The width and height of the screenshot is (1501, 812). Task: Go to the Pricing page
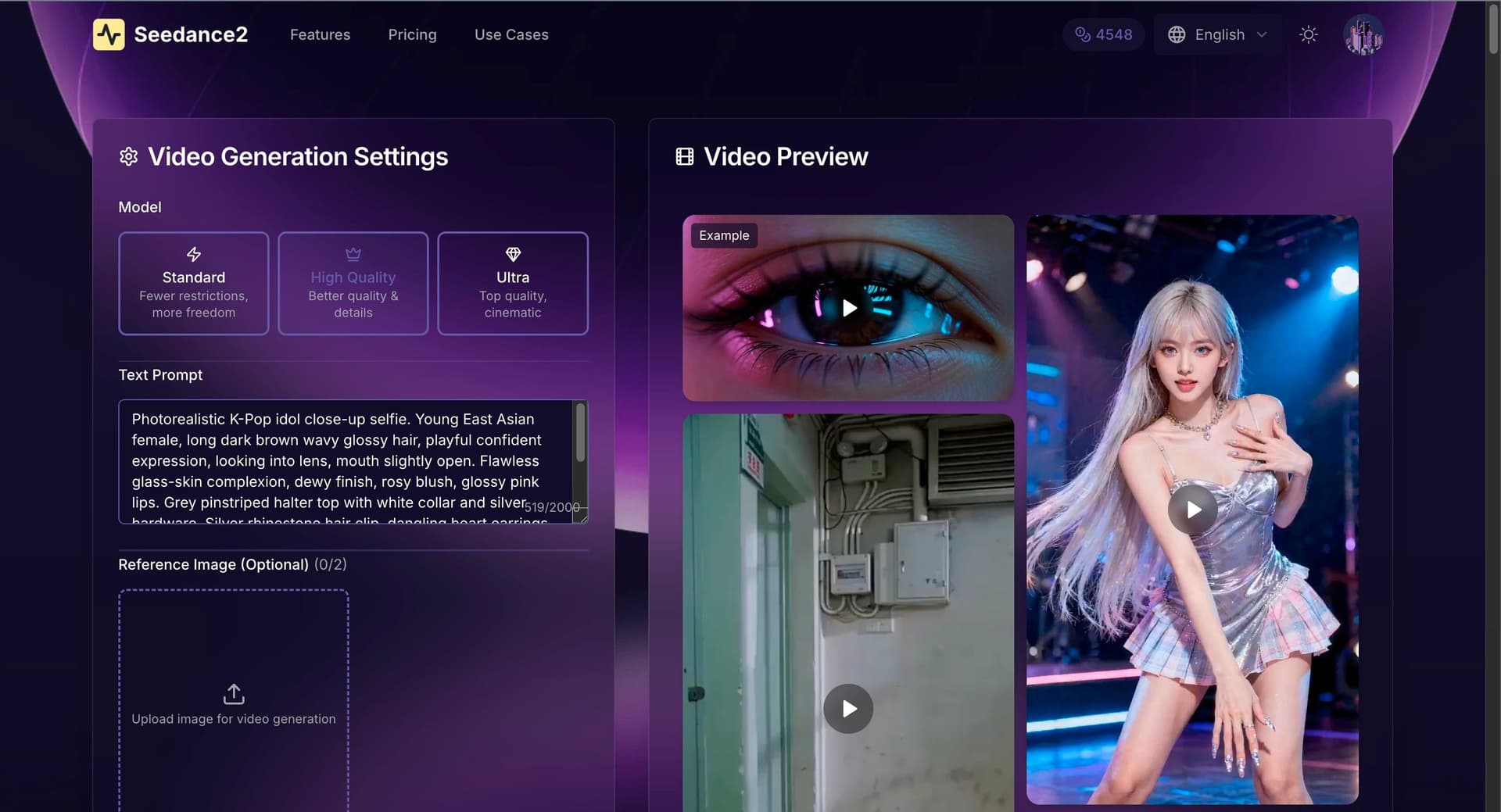[412, 34]
